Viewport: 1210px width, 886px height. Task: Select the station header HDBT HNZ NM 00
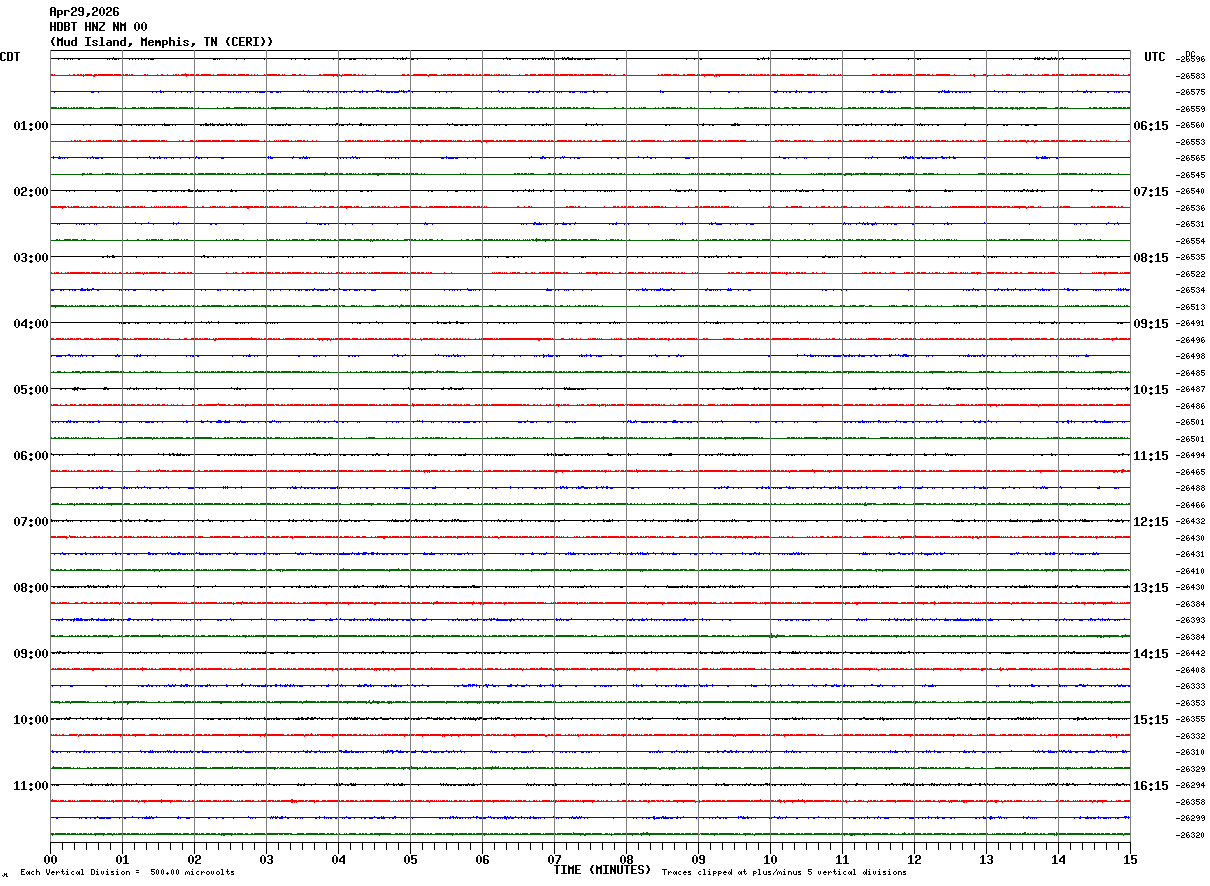pos(98,27)
